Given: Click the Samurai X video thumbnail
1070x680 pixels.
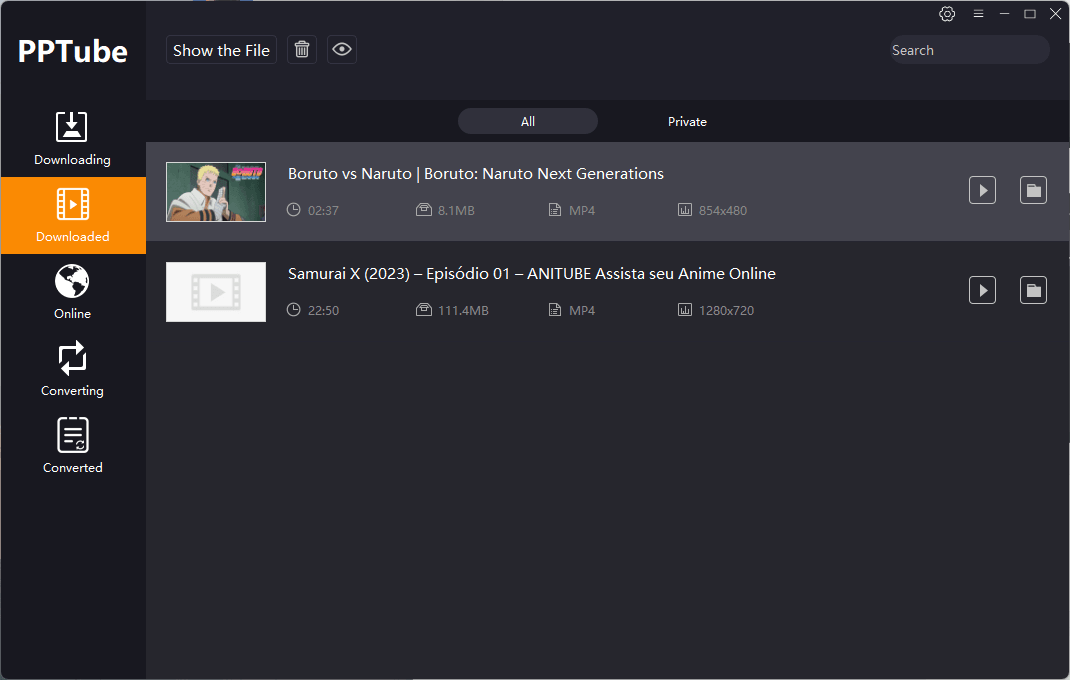Looking at the screenshot, I should (215, 291).
